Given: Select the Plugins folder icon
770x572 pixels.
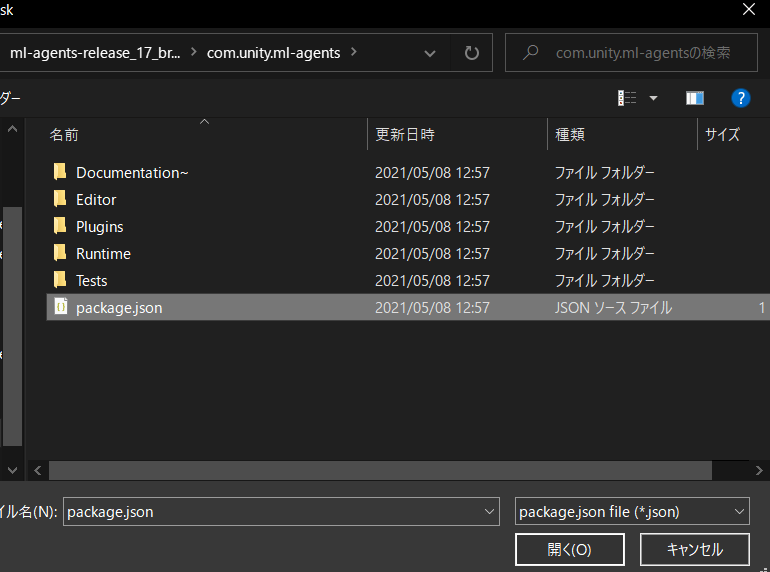Looking at the screenshot, I should tap(60, 226).
